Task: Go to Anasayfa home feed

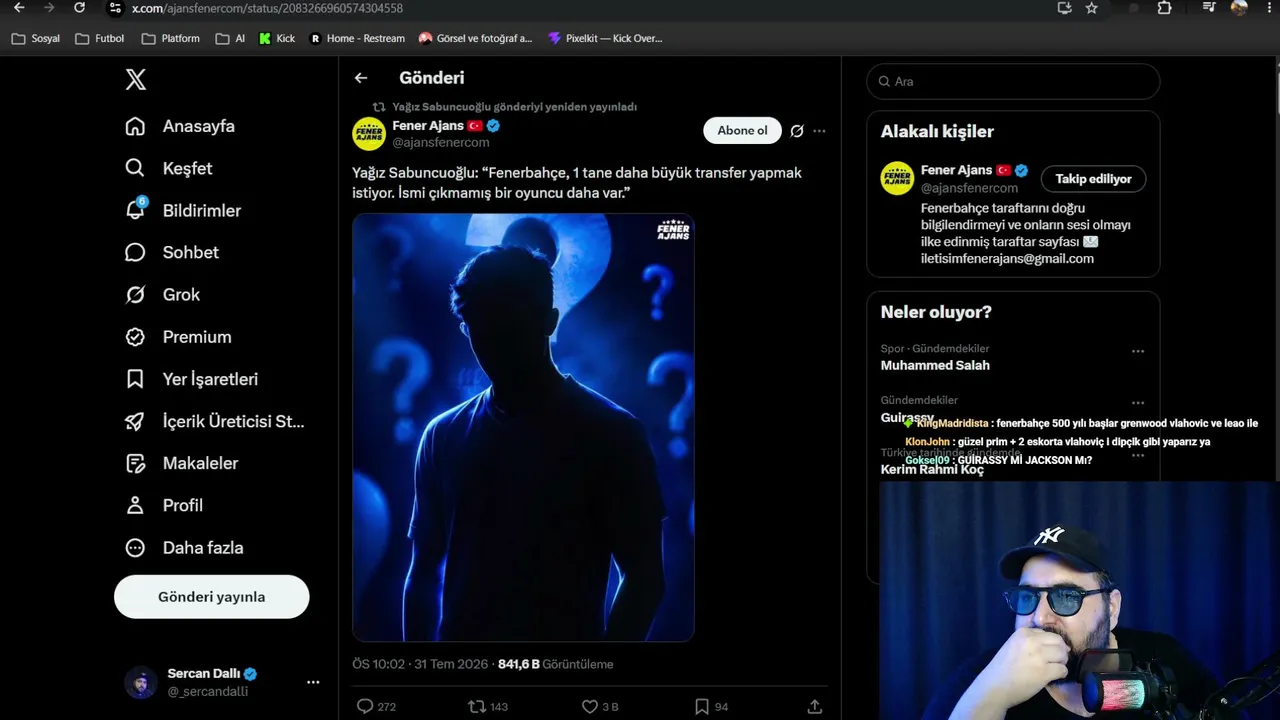Action: tap(180, 126)
